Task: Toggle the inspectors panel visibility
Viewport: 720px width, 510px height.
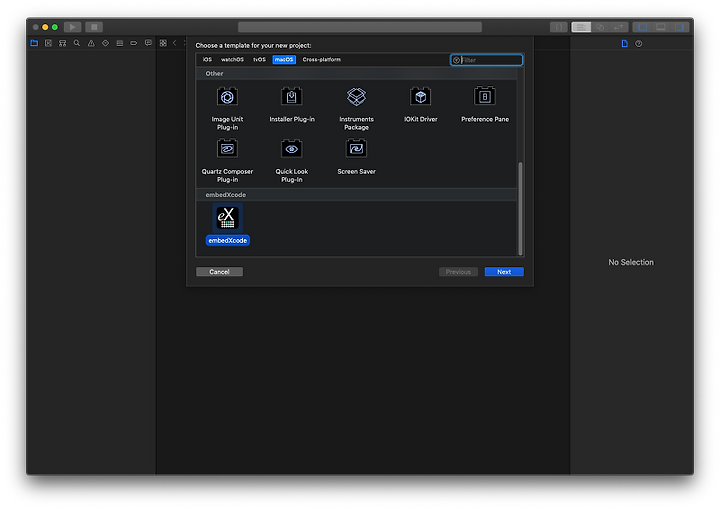Action: pos(679,27)
